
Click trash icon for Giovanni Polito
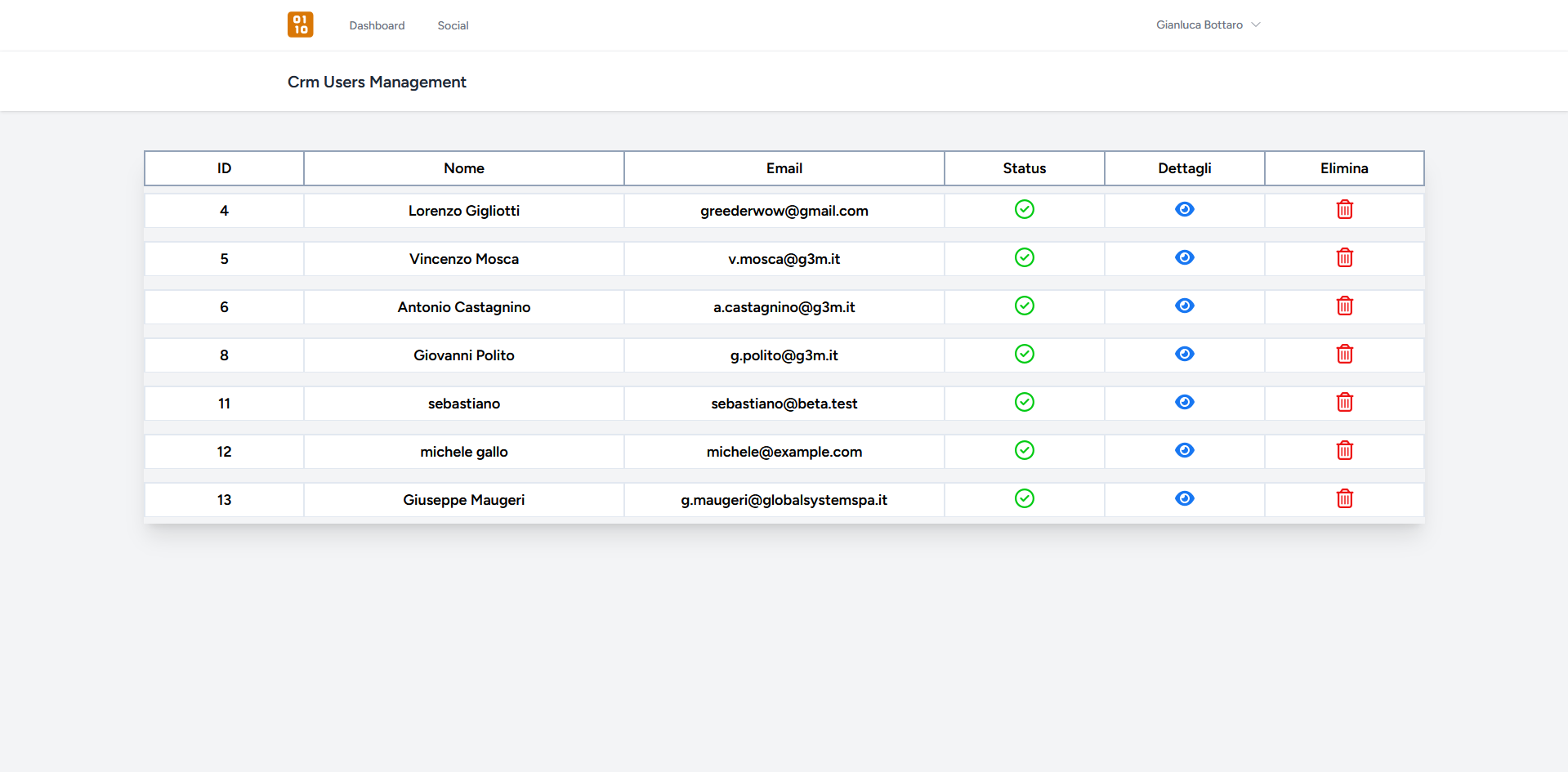click(1344, 355)
